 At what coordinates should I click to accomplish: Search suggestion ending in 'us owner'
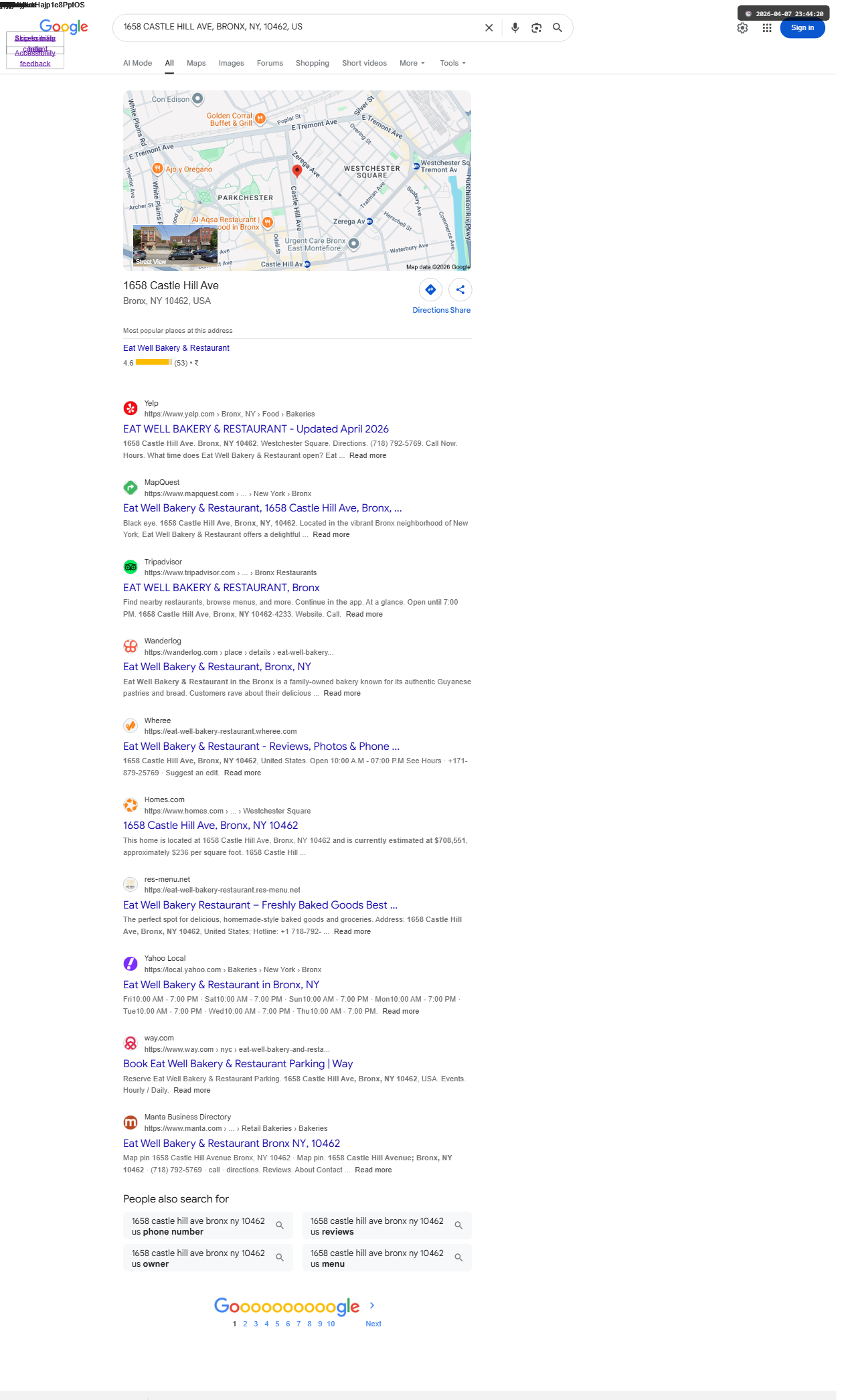coord(208,1258)
